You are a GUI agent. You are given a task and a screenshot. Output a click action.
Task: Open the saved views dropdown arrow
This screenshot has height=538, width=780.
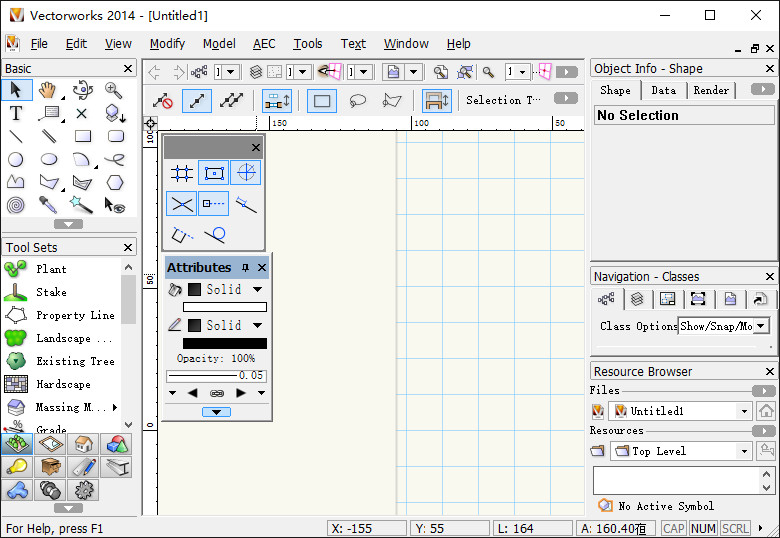[413, 73]
